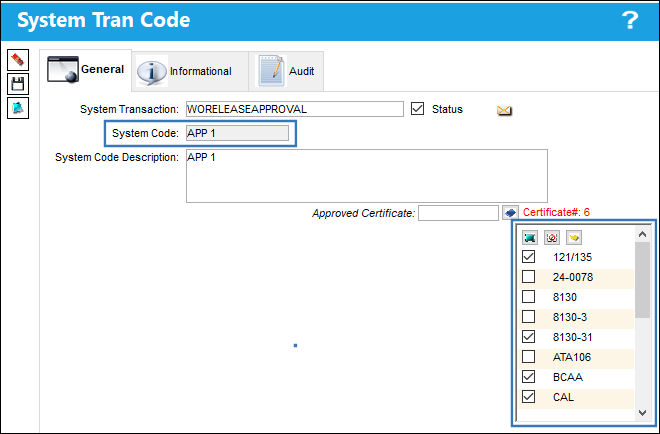Screen dimensions: 660x434
Task: Select the 121/135 list entry text
Action: (572, 257)
